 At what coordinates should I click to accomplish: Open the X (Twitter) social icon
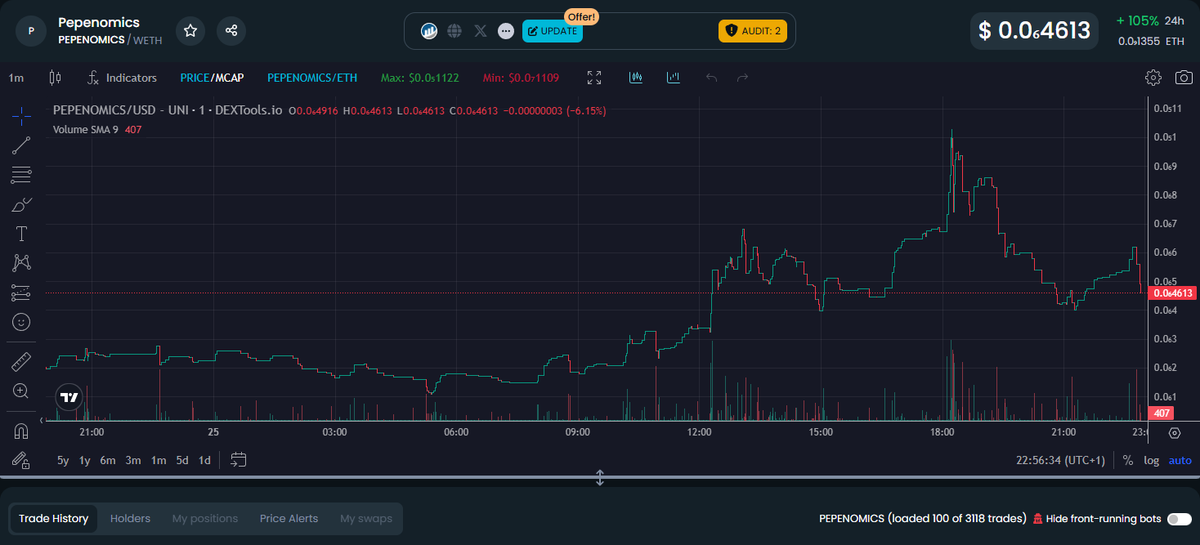click(480, 31)
